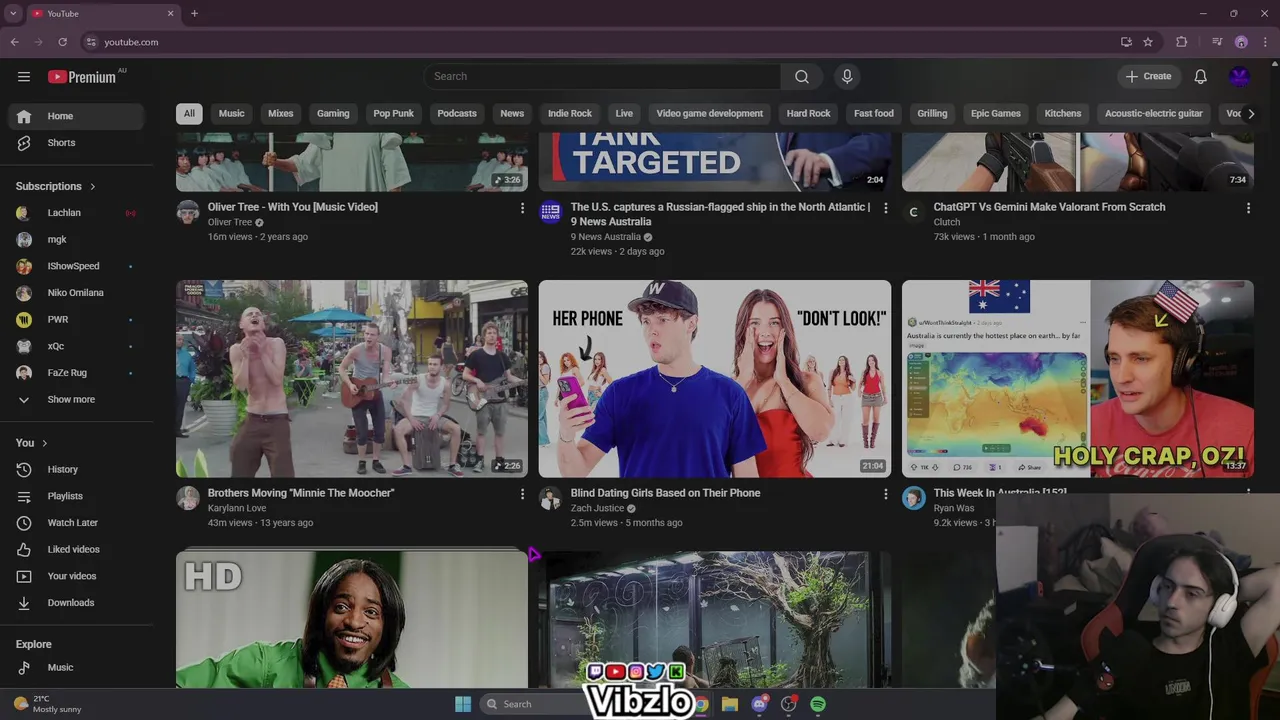Play the Brothers Moving video thumbnail

[x=352, y=379]
